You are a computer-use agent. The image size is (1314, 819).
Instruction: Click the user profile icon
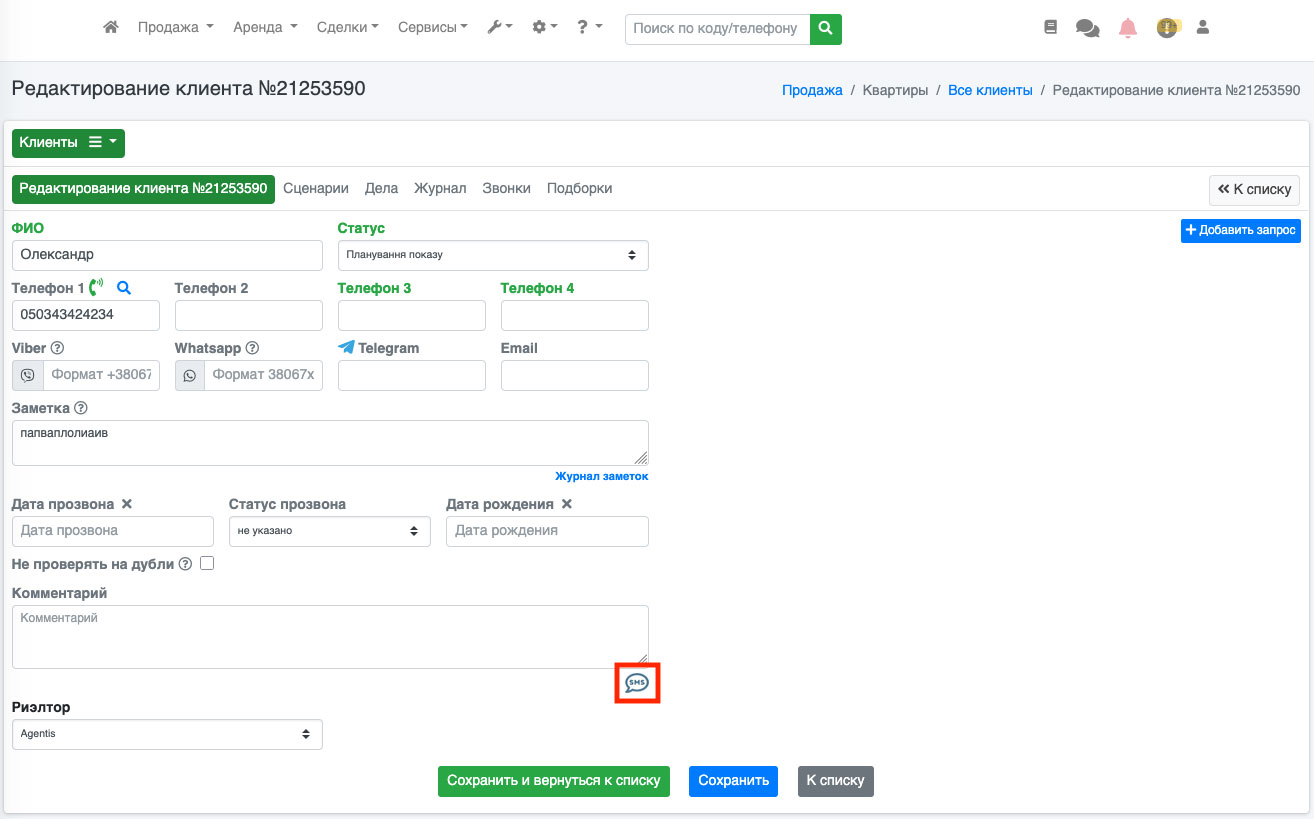(1203, 28)
